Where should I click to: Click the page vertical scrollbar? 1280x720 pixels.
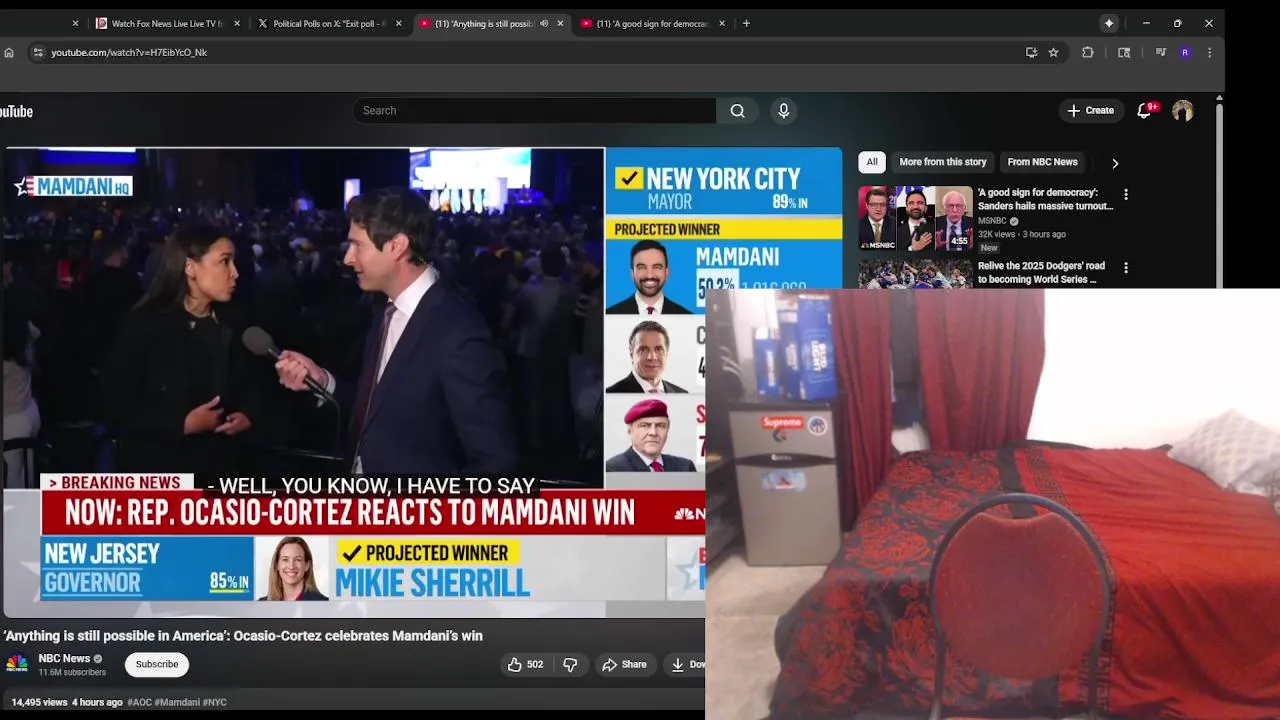pyautogui.click(x=1219, y=195)
